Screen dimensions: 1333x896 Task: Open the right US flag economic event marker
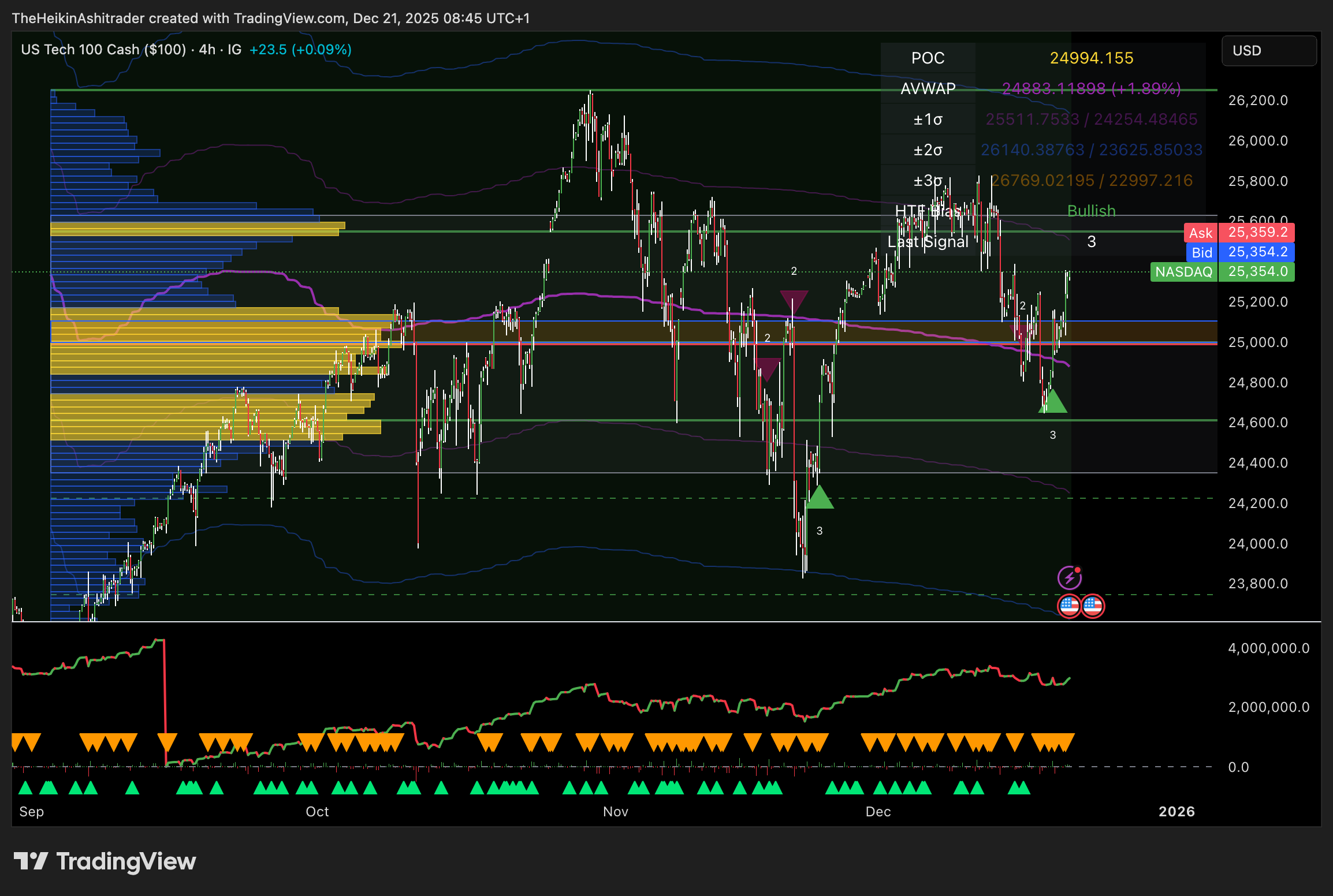[1093, 606]
